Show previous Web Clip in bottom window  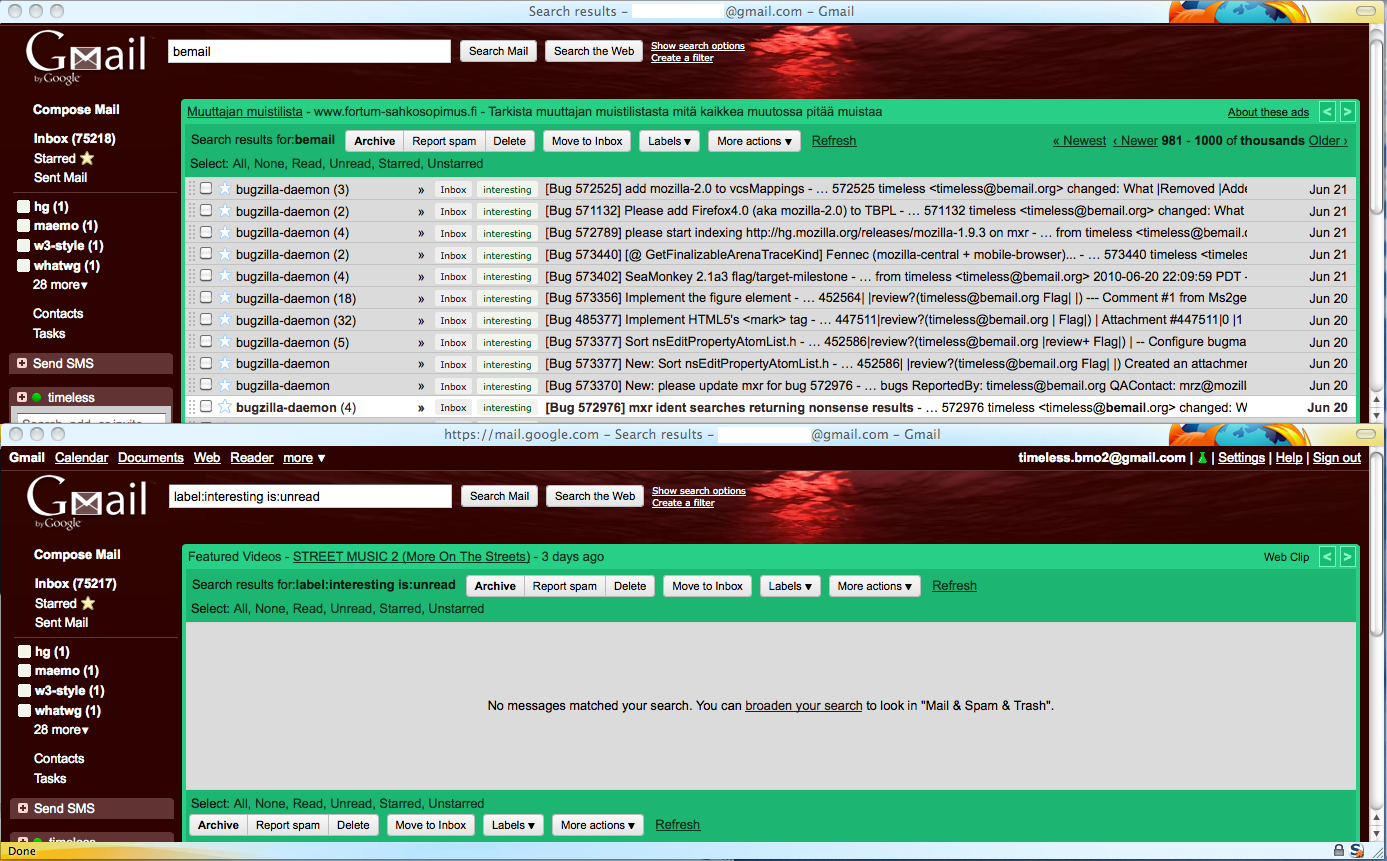(1327, 557)
